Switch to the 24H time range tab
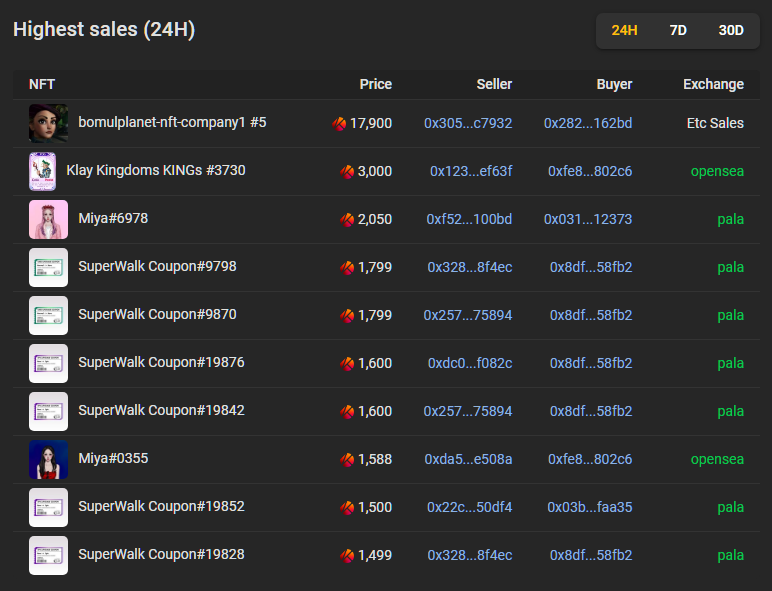This screenshot has width=772, height=591. (x=624, y=31)
